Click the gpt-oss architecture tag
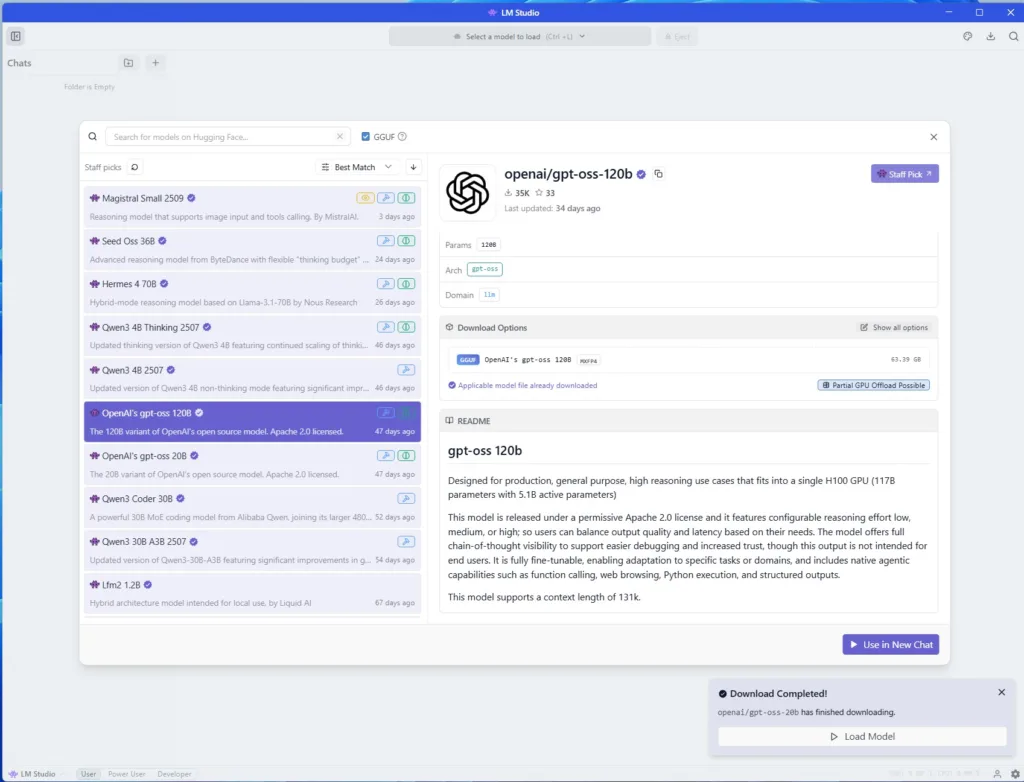1024x782 pixels. [485, 269]
